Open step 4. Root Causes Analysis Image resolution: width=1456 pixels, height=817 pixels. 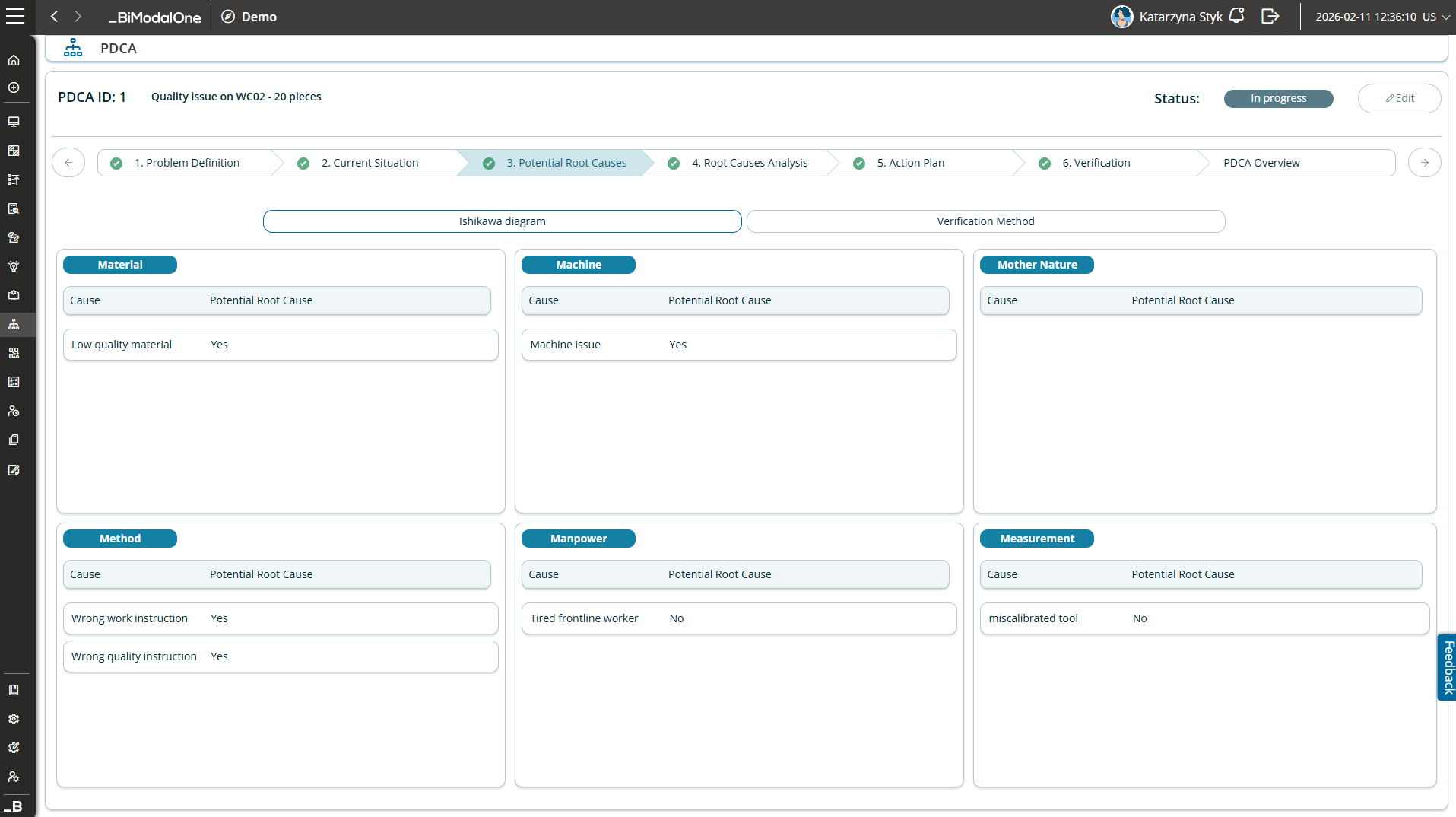click(x=749, y=163)
